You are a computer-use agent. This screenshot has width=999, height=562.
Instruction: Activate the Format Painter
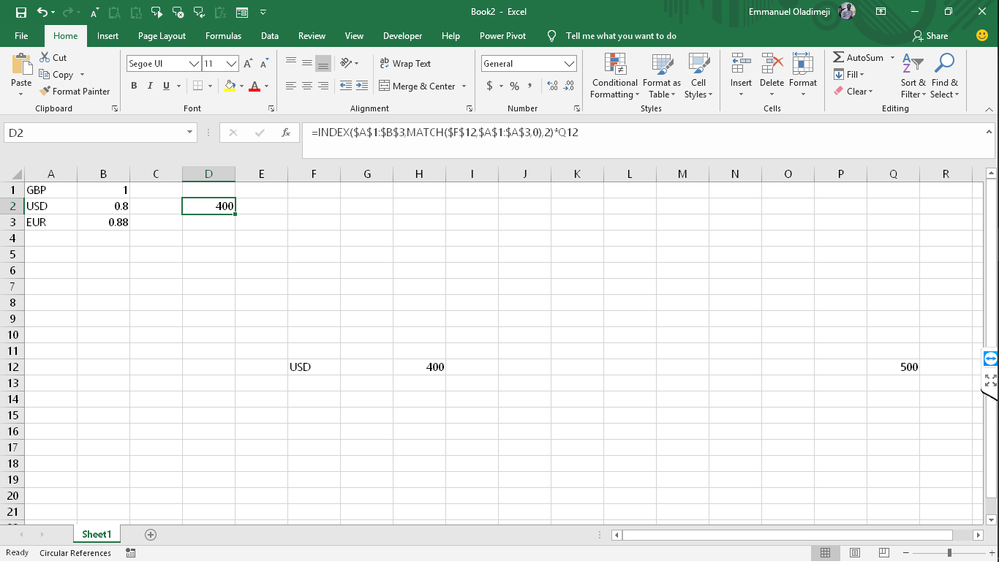75,91
